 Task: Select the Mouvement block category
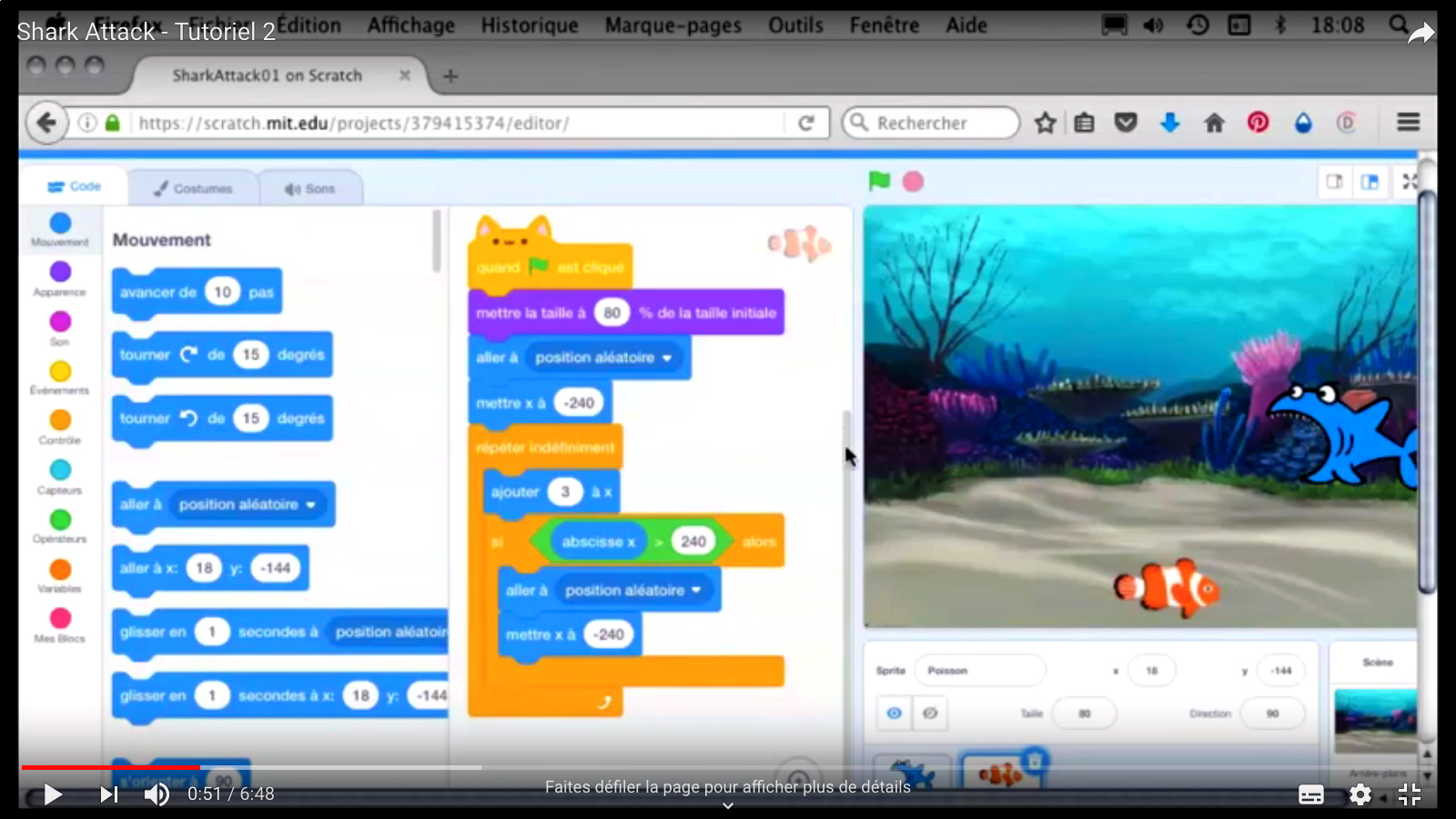pyautogui.click(x=60, y=228)
